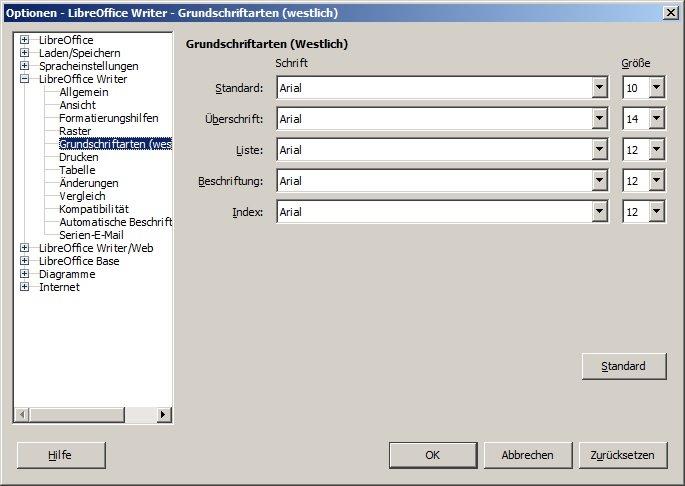Click the Internet label in tree
The image size is (685, 486).
click(x=59, y=287)
